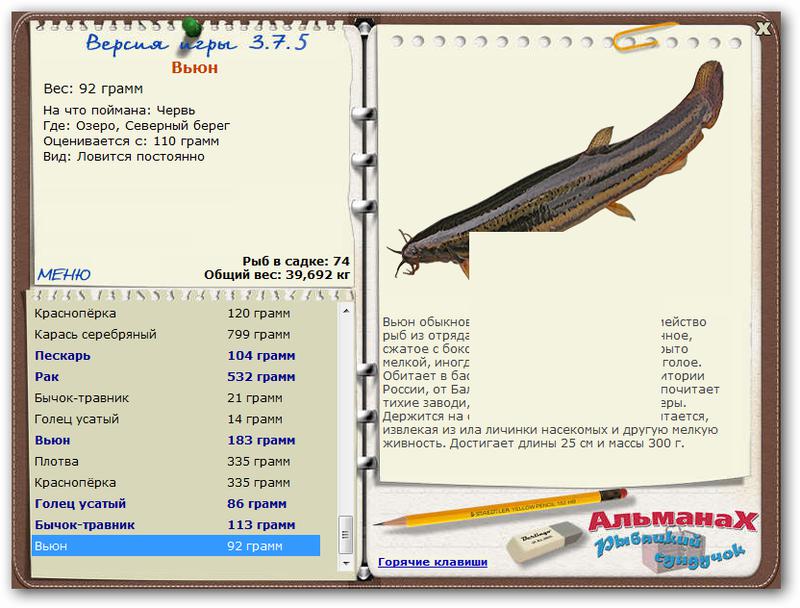Open the МЕНЮ link
800x608 pixels.
click(64, 275)
